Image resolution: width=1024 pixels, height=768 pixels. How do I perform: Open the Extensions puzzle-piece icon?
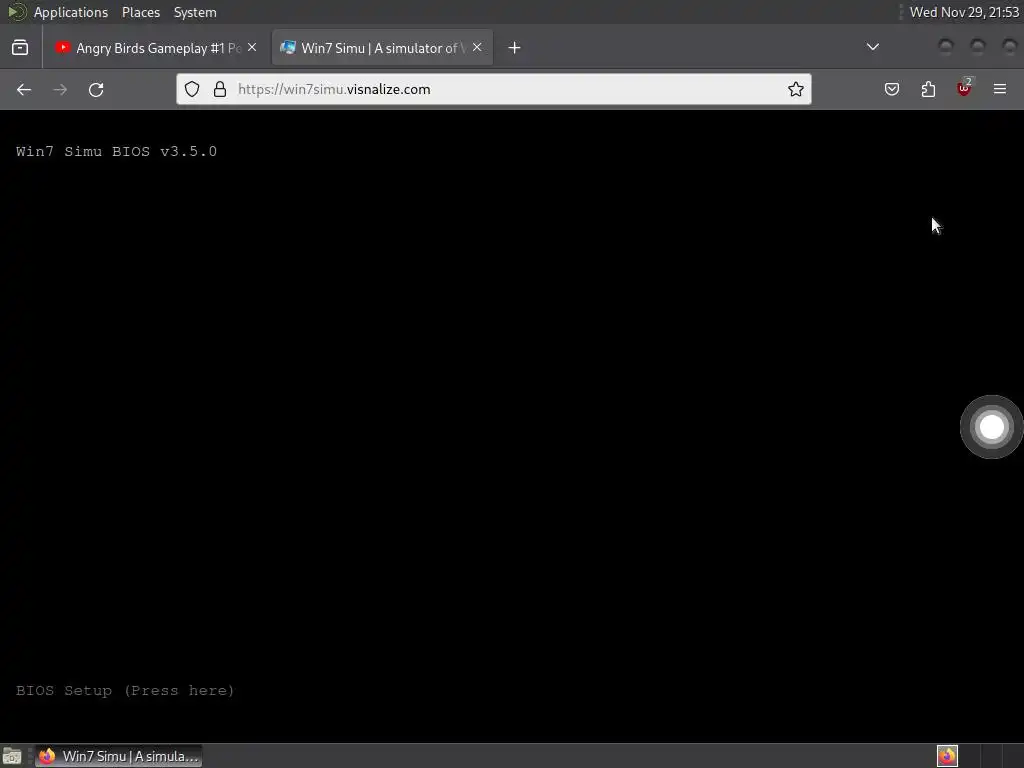(x=928, y=89)
